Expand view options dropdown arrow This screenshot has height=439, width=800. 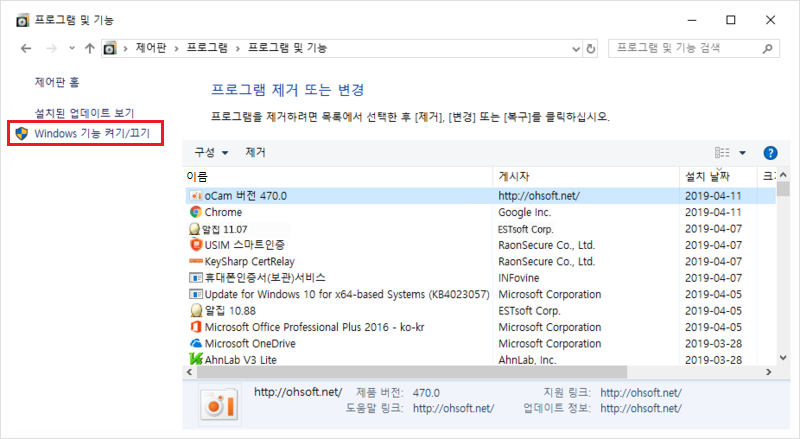[742, 153]
